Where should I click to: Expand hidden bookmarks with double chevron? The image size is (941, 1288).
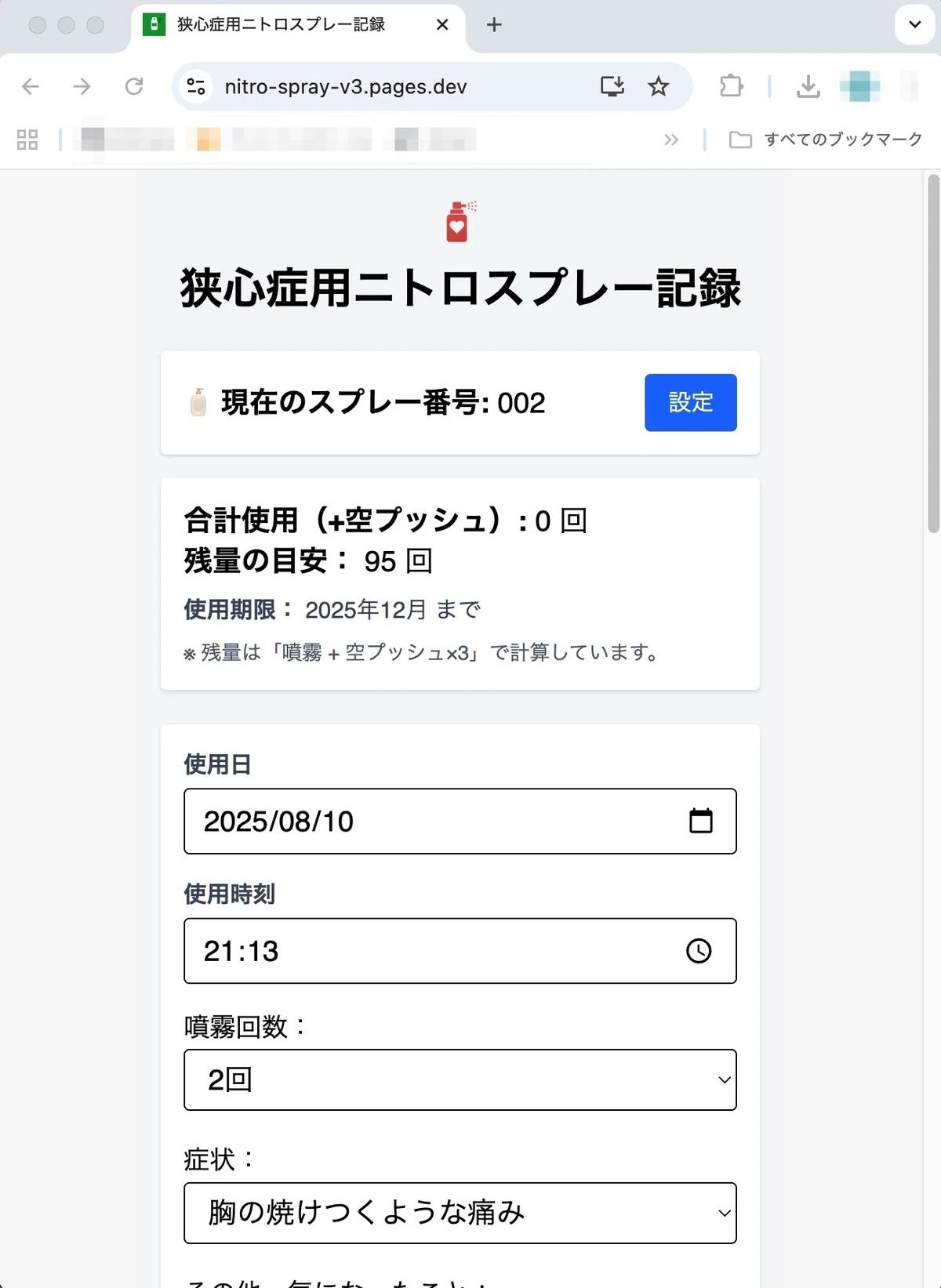coord(671,140)
